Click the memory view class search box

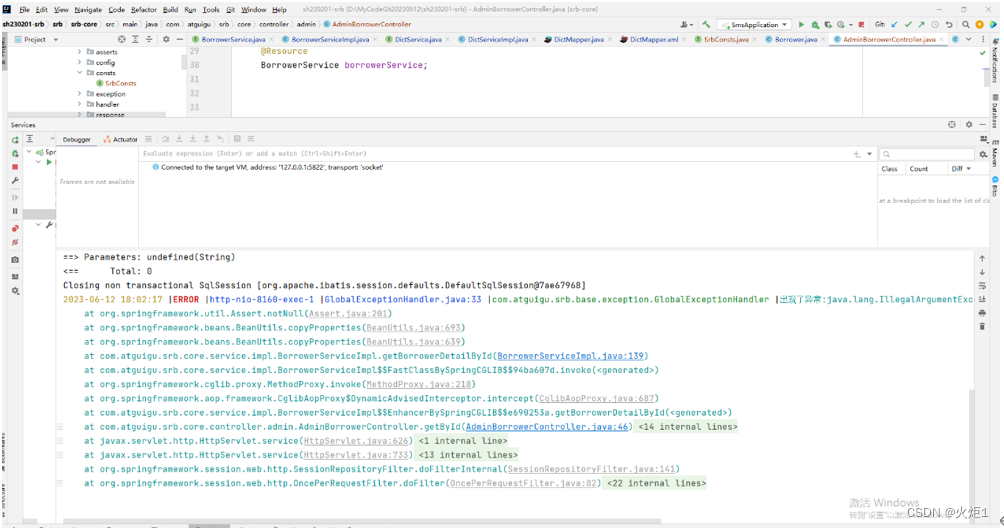pyautogui.click(x=927, y=154)
